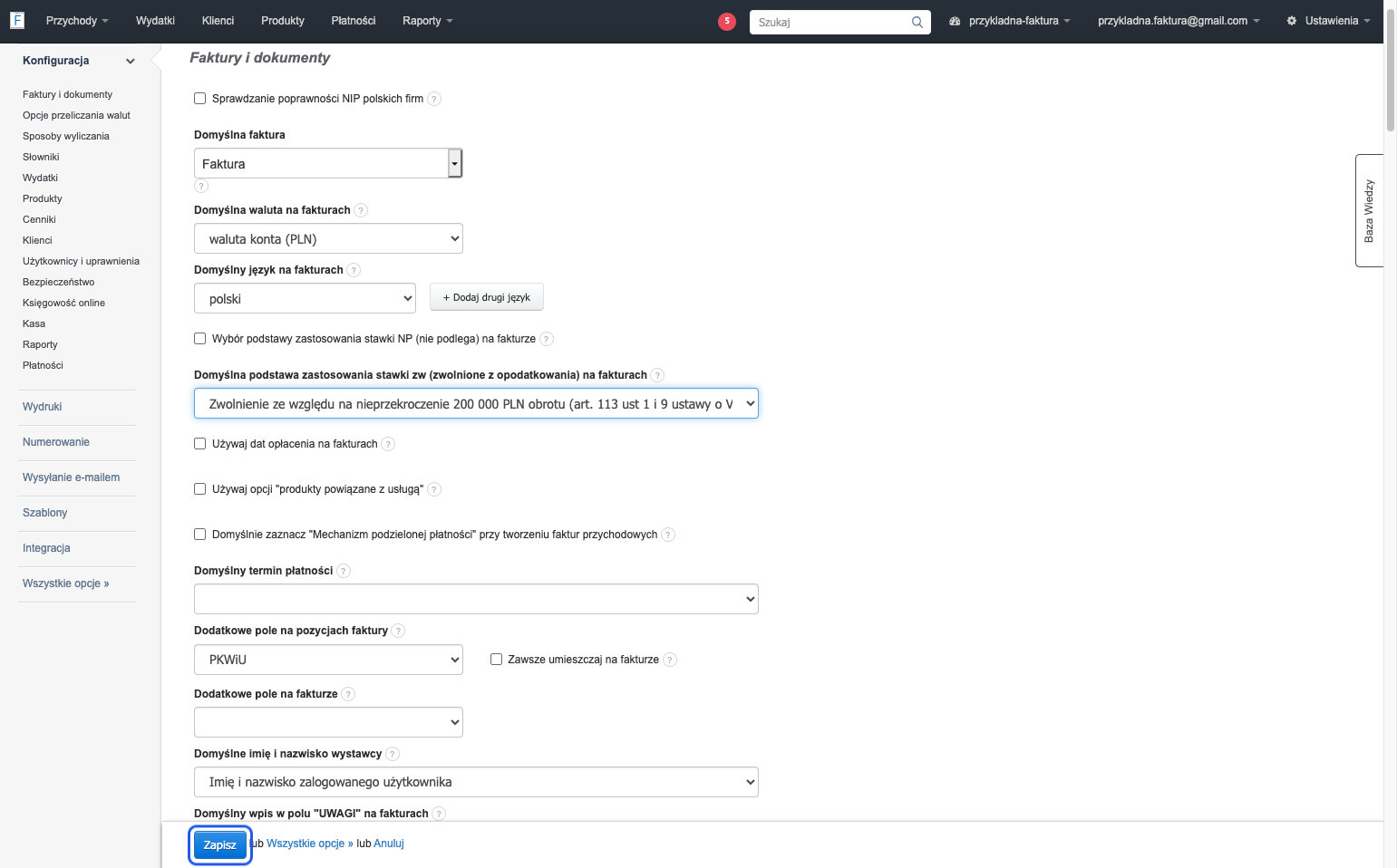Enable Używaj dat opłacenia na fakturach

200,444
